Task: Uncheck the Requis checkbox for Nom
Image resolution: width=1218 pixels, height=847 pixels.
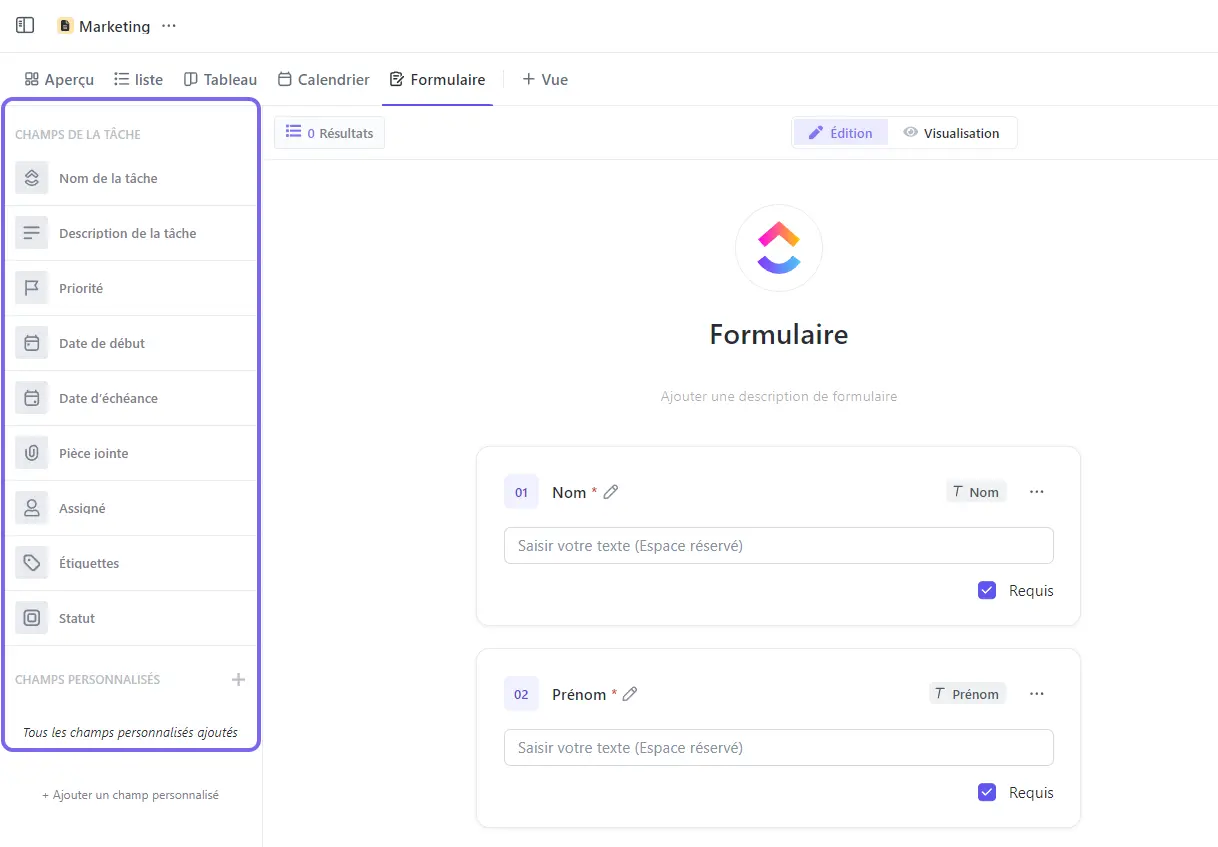Action: pos(987,590)
